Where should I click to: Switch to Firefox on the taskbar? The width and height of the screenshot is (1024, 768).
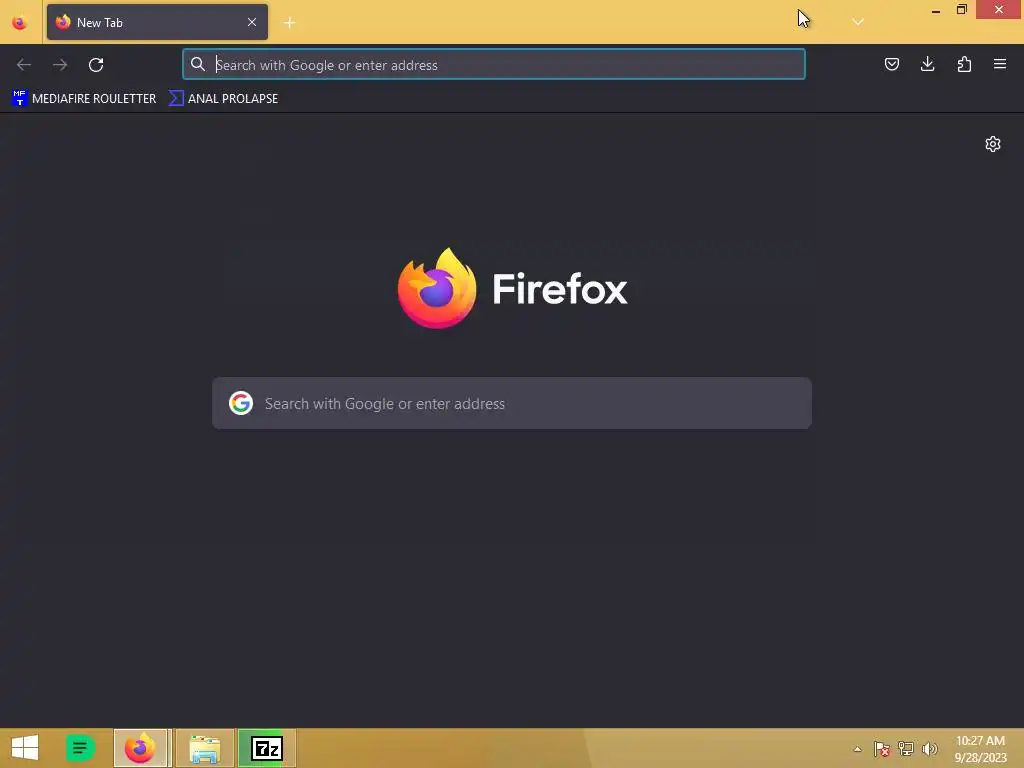(x=142, y=748)
